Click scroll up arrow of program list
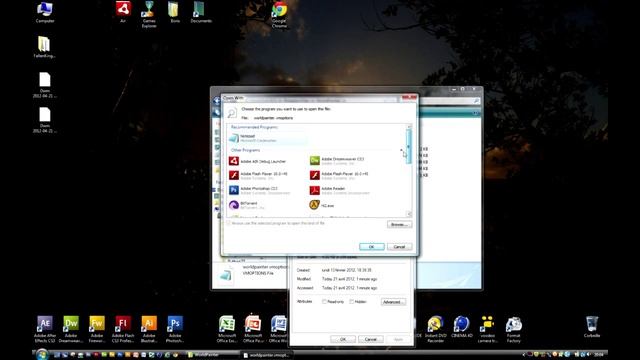The width and height of the screenshot is (640, 360). [x=409, y=127]
